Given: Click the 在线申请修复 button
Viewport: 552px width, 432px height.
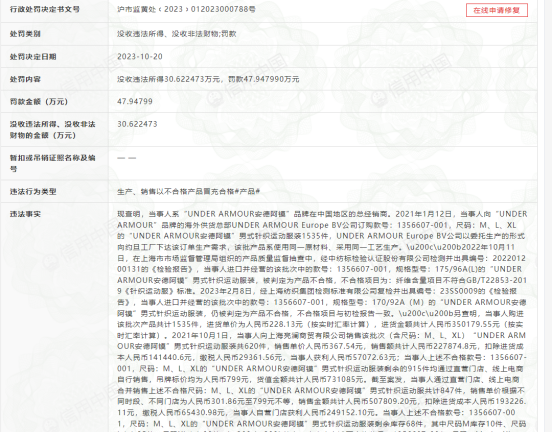Looking at the screenshot, I should pos(497,10).
